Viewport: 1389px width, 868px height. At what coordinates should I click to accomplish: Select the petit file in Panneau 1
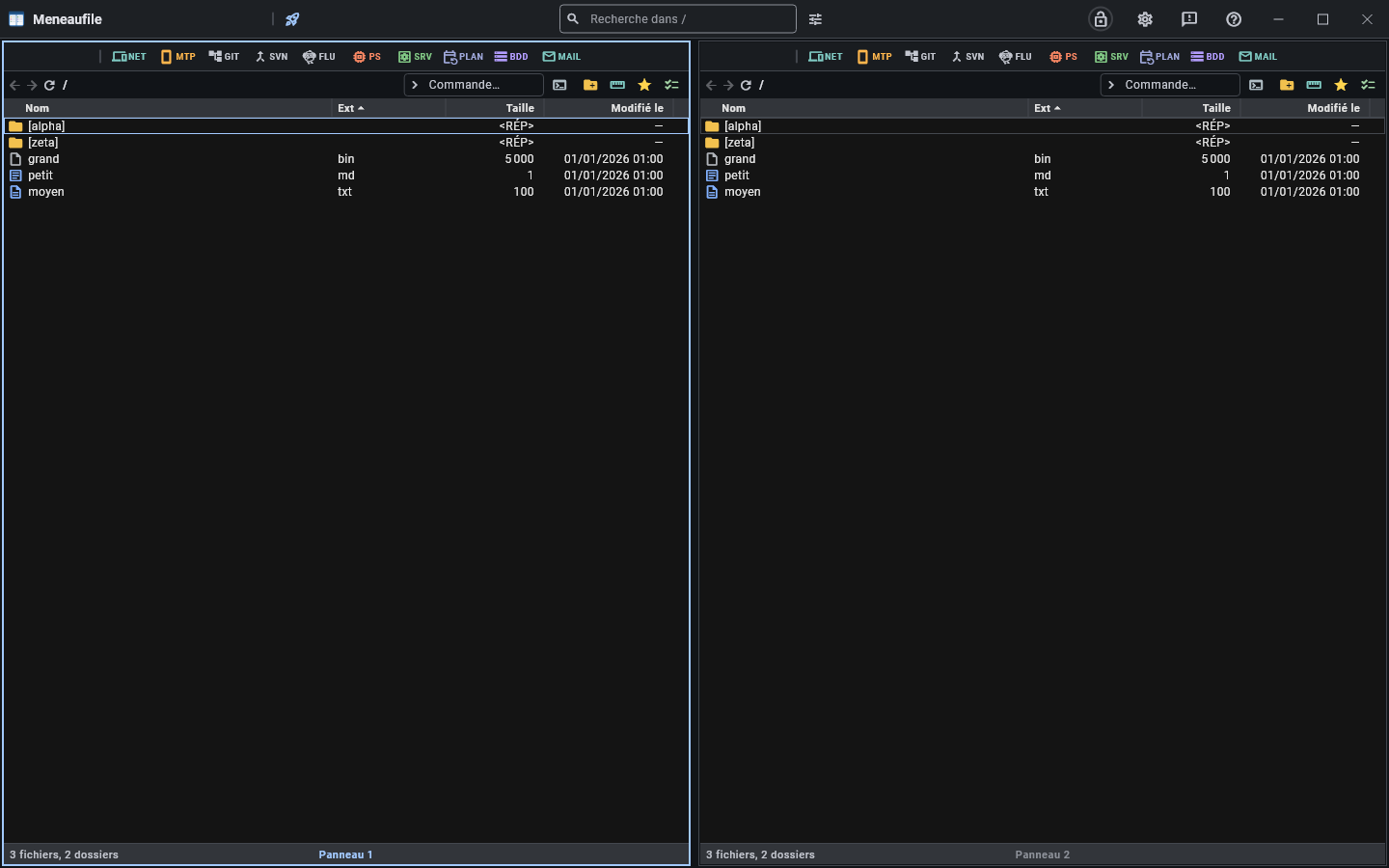pyautogui.click(x=347, y=176)
